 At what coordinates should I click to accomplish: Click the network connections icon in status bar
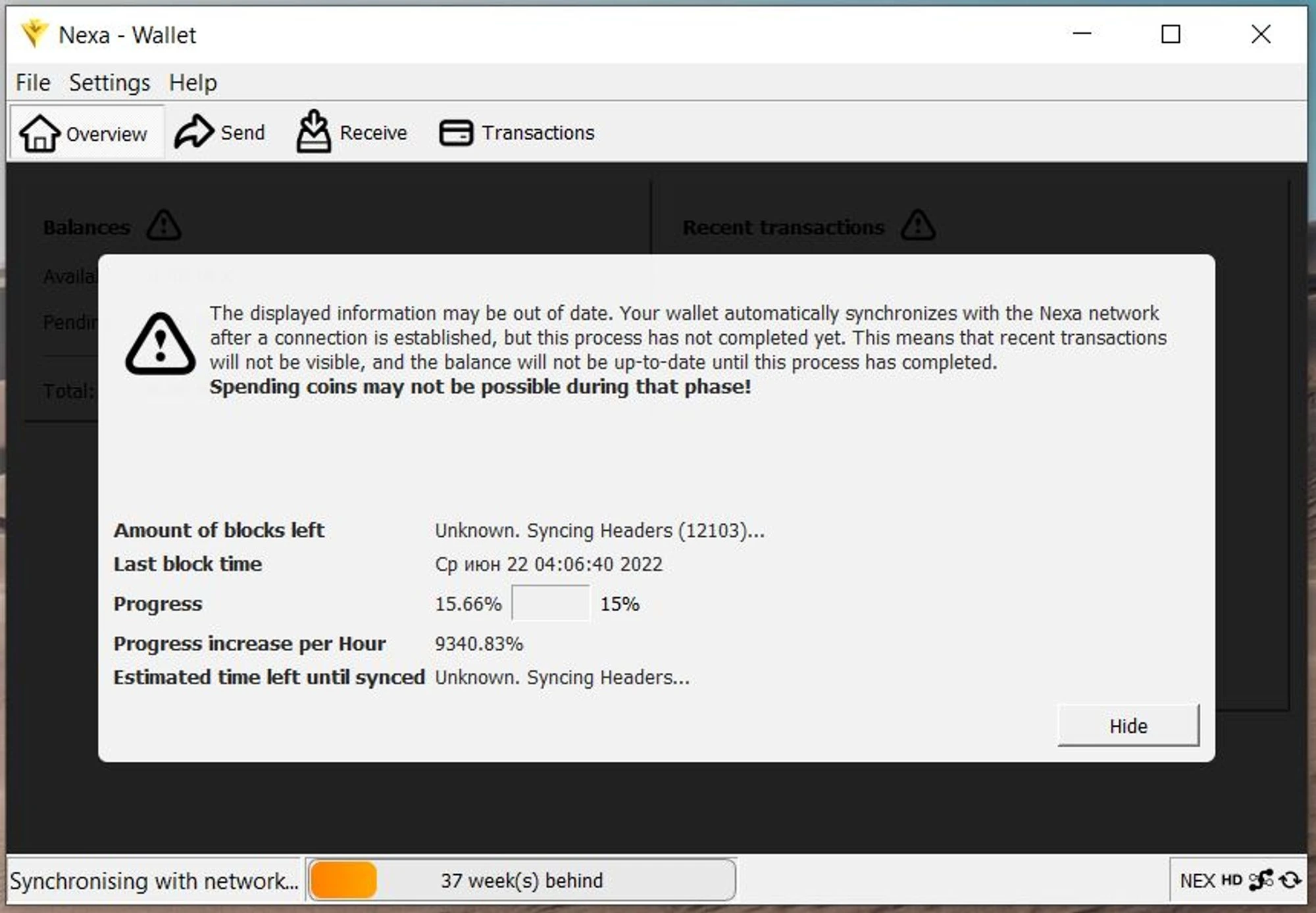pyautogui.click(x=1261, y=880)
